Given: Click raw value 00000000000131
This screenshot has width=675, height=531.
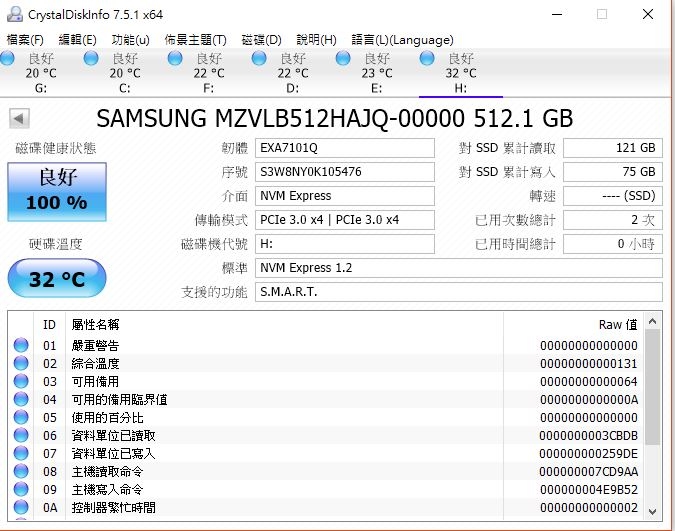Looking at the screenshot, I should [588, 363].
